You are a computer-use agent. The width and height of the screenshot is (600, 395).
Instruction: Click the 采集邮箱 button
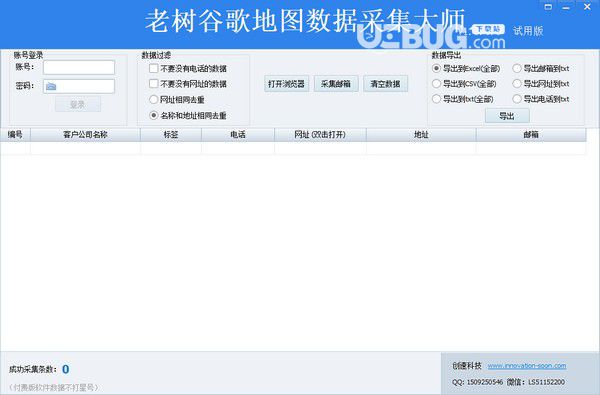point(336,84)
